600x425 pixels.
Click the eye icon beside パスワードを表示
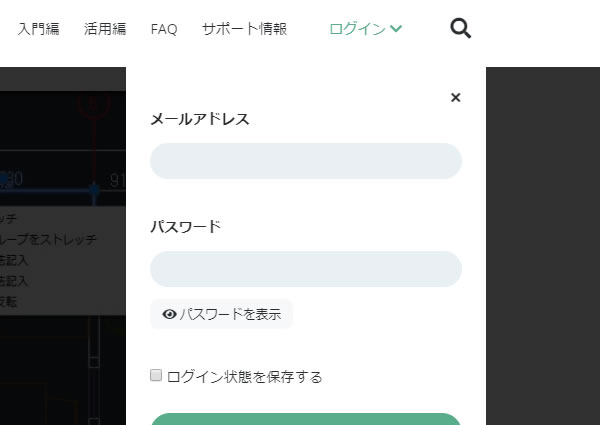(x=169, y=314)
